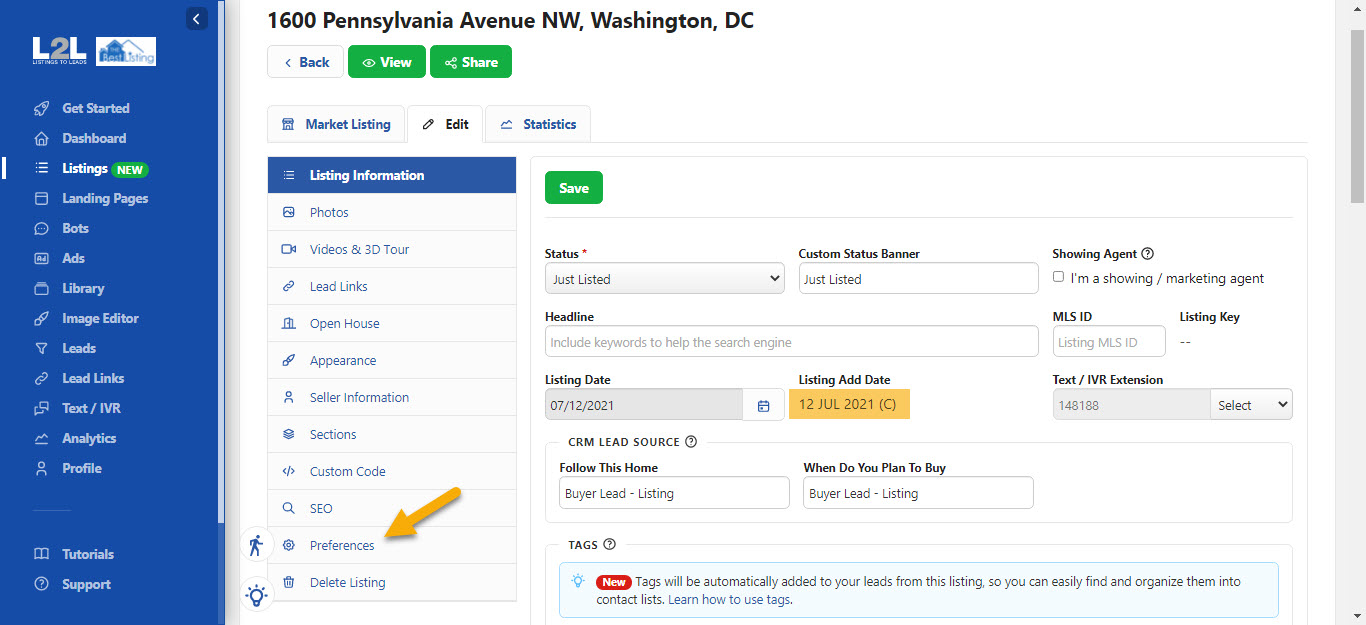Click the calendar icon beside Listing Date
Image resolution: width=1366 pixels, height=625 pixels.
[763, 405]
